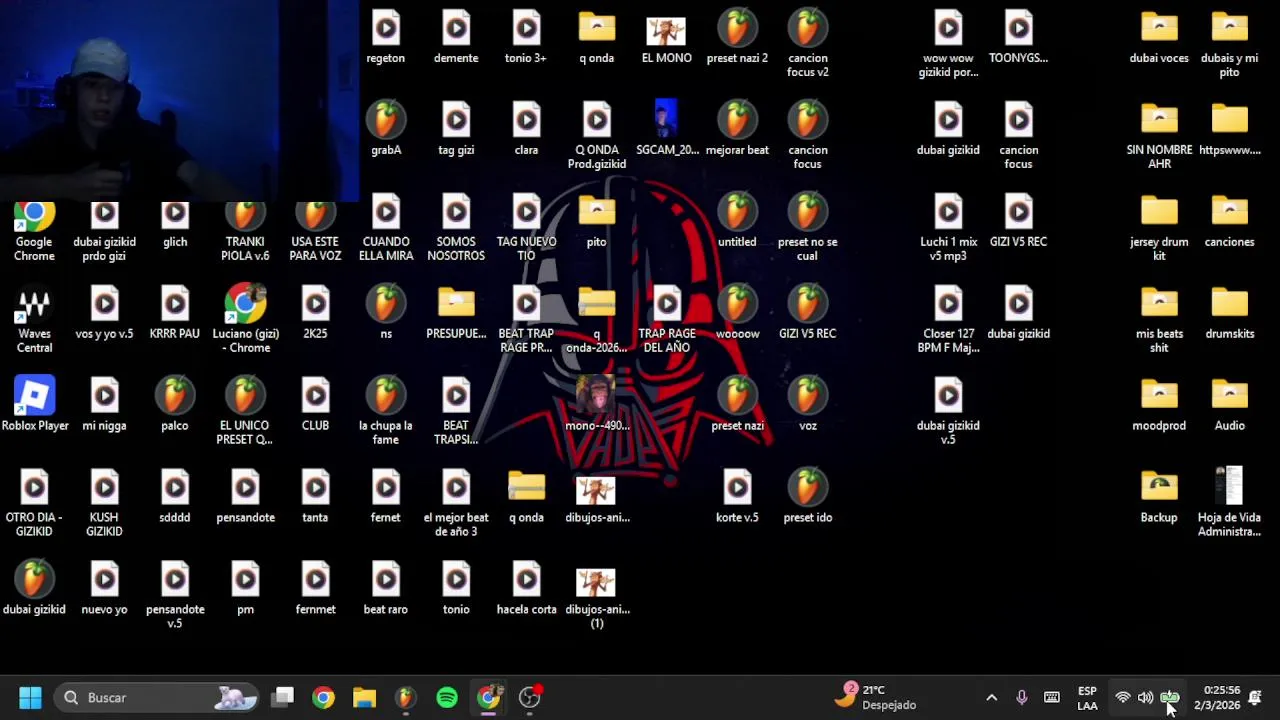Open the Backup folder
Viewport: 1280px width, 720px height.
(x=1159, y=497)
